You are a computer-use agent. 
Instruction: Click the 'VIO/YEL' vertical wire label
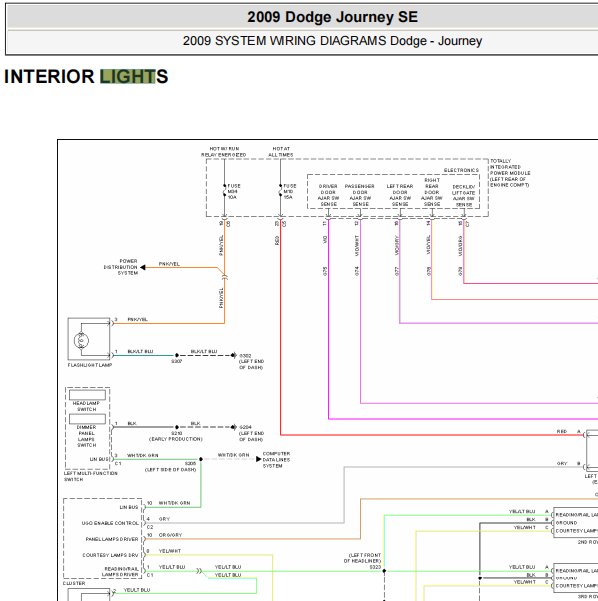coord(429,246)
